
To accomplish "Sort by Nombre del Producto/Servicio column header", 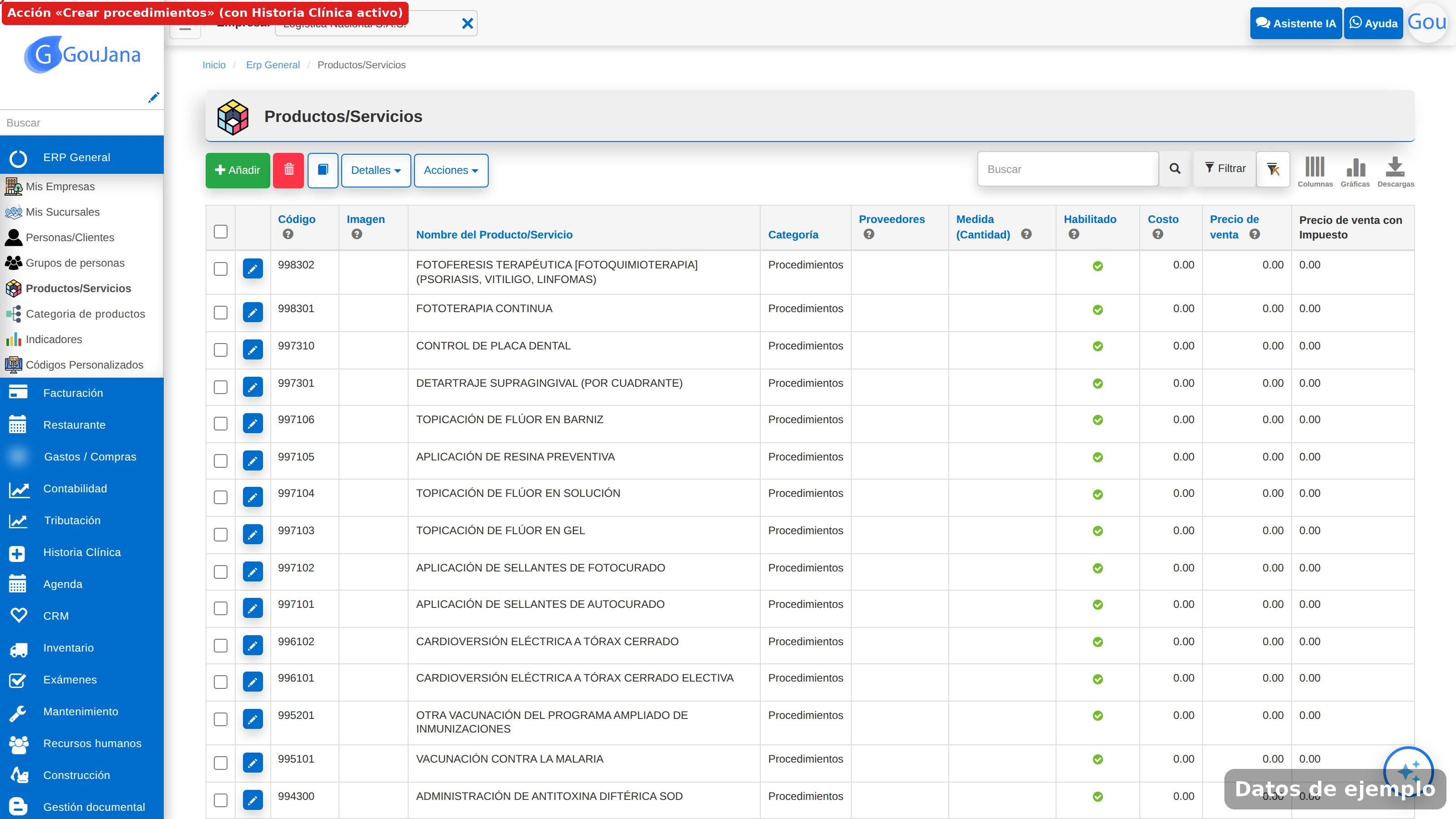I will [x=494, y=235].
